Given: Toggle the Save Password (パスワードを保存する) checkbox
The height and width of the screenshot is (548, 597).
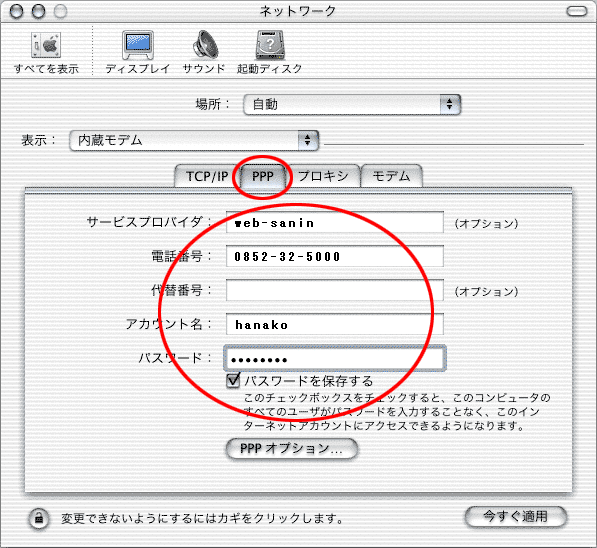Looking at the screenshot, I should tap(233, 381).
